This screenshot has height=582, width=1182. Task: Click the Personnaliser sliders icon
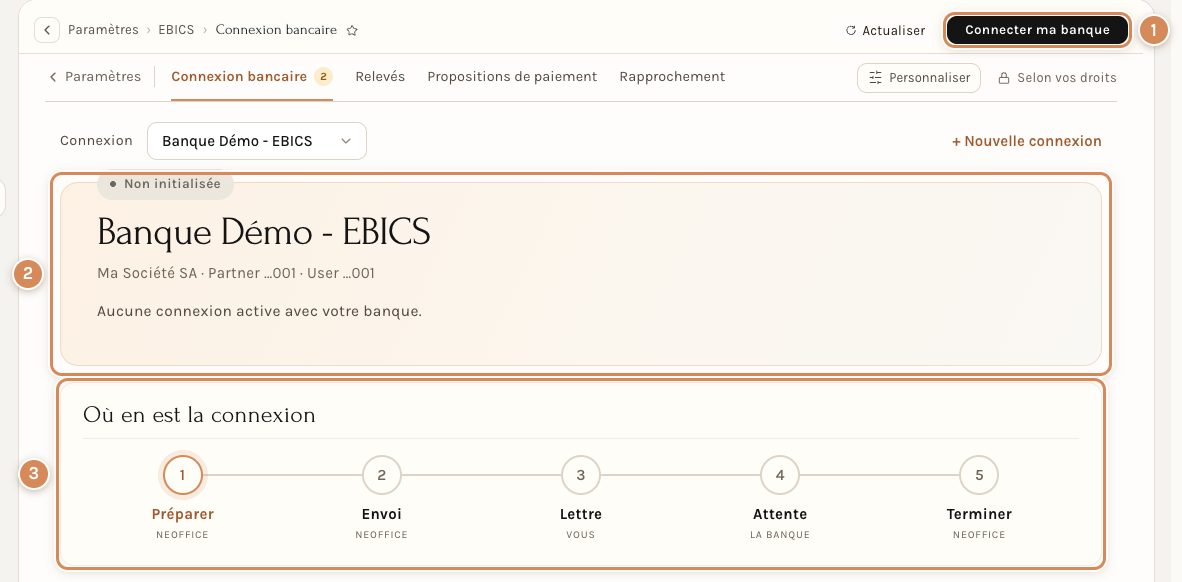[x=875, y=78]
